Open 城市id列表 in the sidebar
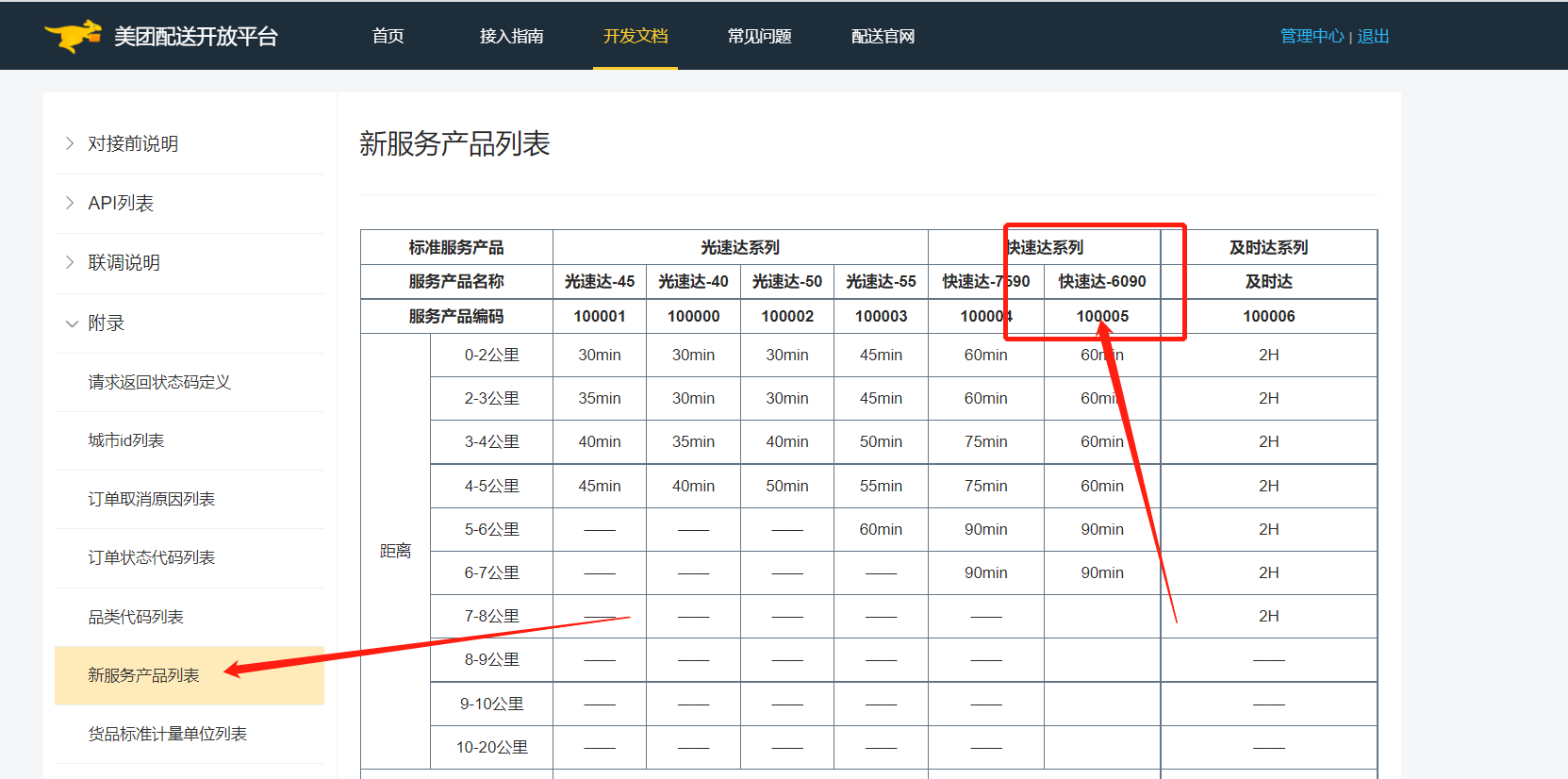1568x779 pixels. (126, 440)
